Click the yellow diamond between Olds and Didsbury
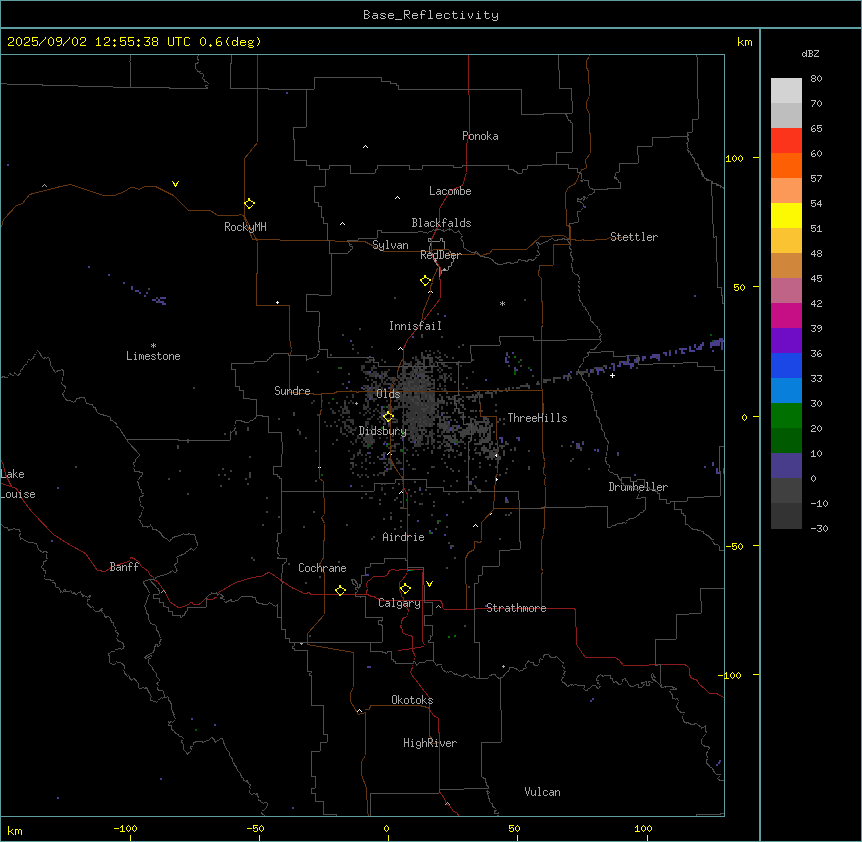This screenshot has width=862, height=842. pos(389,417)
